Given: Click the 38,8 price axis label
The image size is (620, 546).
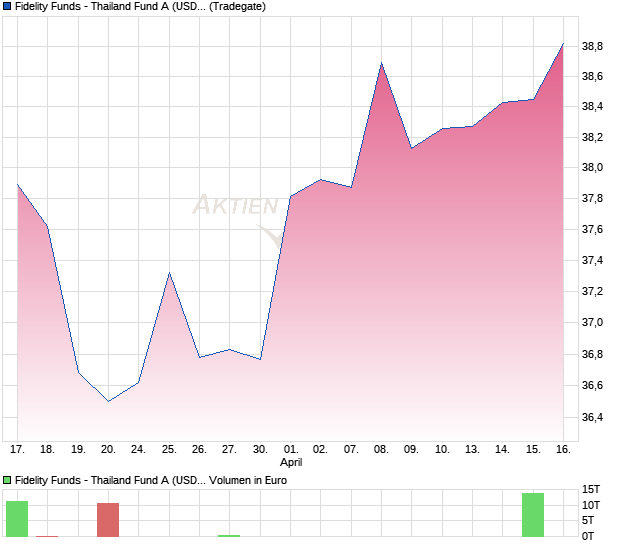Looking at the screenshot, I should tap(593, 46).
